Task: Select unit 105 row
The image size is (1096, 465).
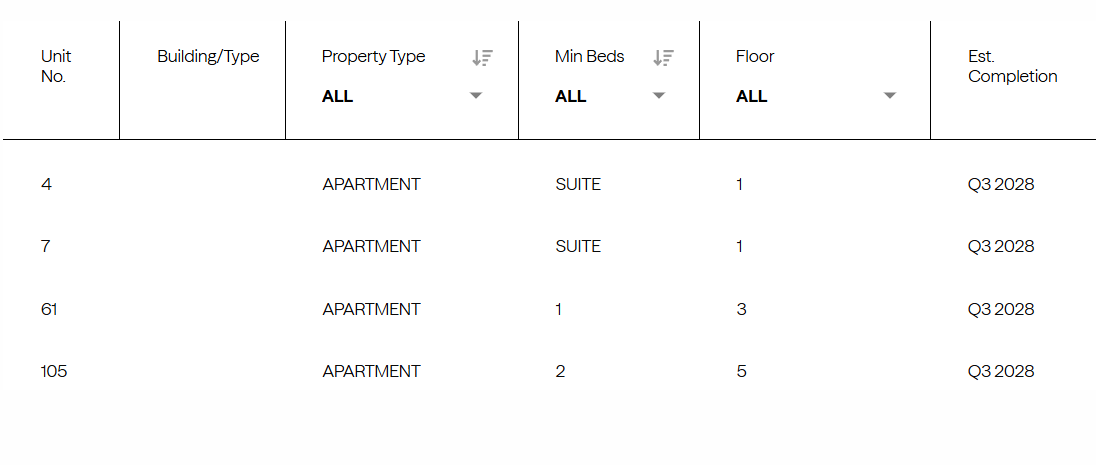Action: (x=54, y=371)
